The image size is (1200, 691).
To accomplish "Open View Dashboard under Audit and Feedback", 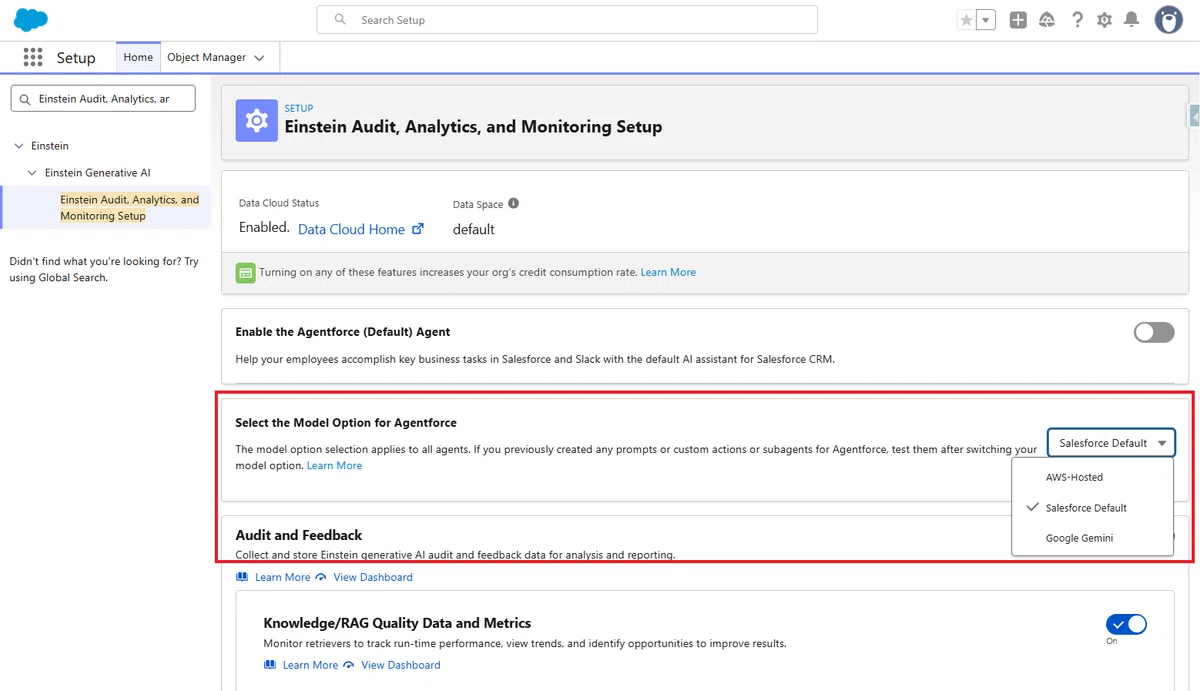I will 373,577.
